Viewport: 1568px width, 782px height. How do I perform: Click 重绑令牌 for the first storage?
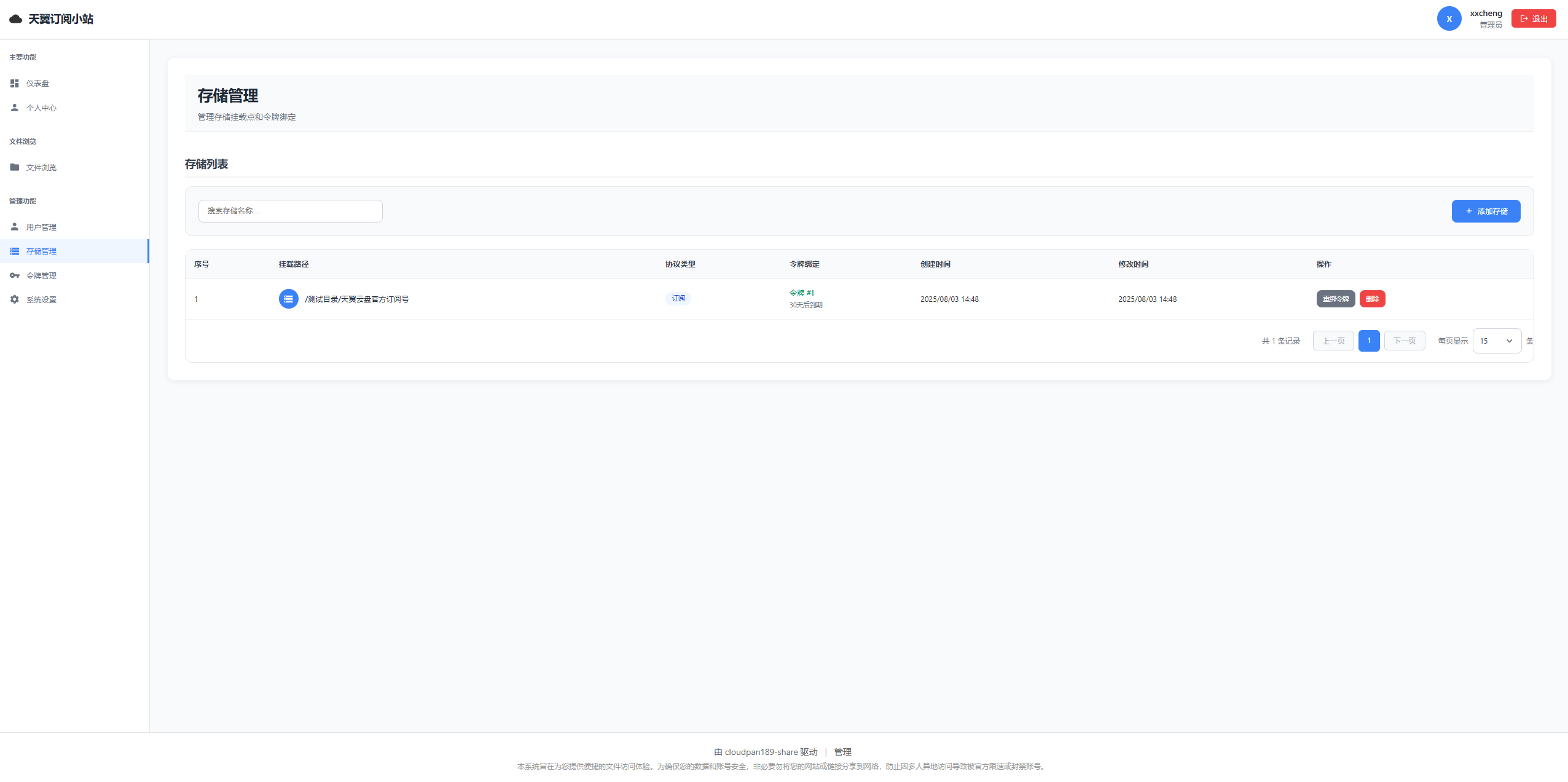click(x=1335, y=299)
